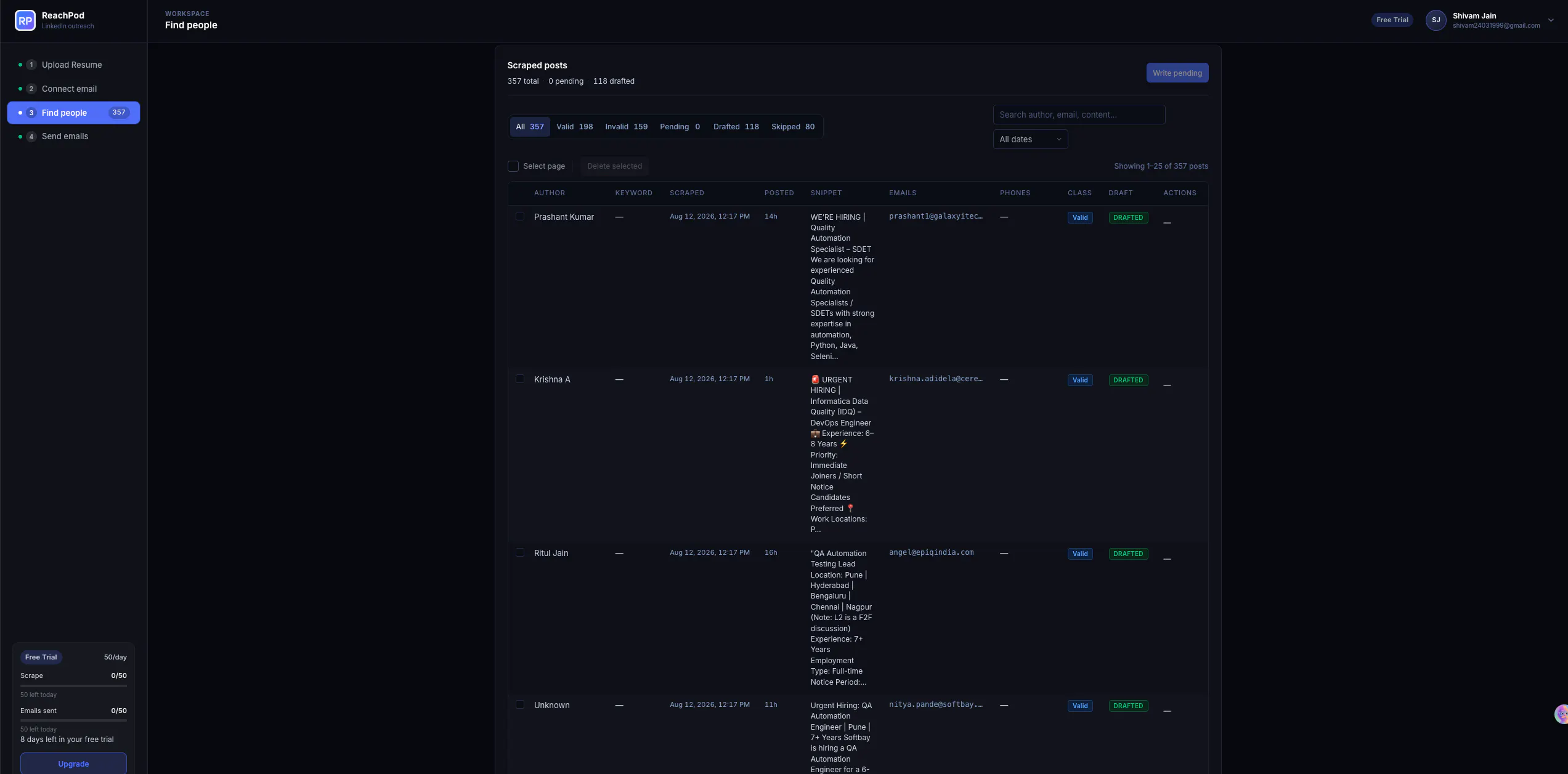Click the Free Trial pill in sidebar card
The image size is (1568, 774).
coord(41,657)
